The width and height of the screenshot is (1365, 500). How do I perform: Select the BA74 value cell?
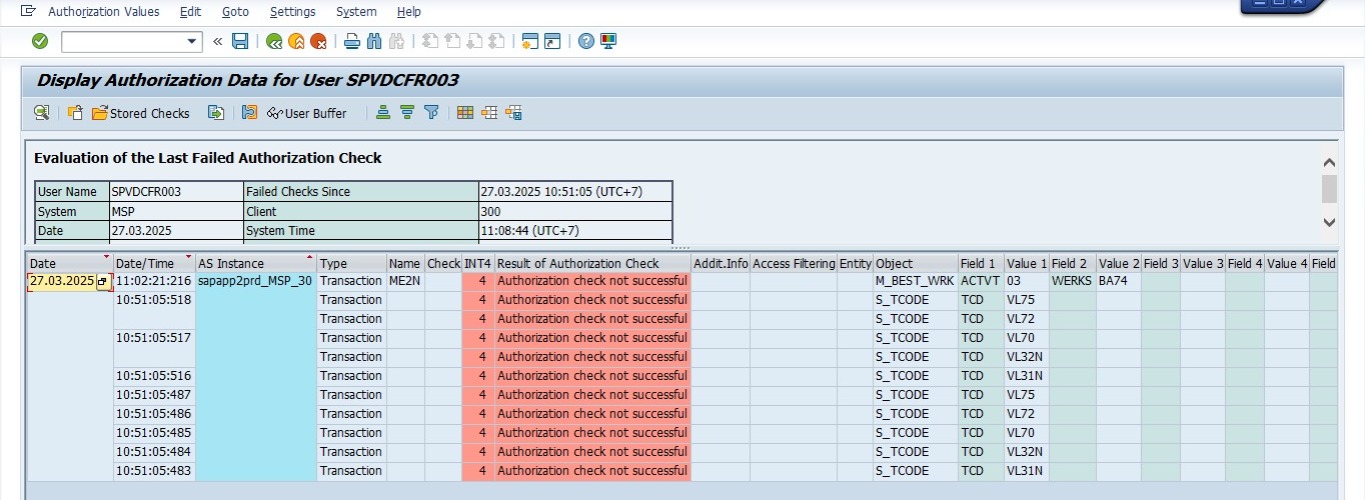click(x=1119, y=281)
